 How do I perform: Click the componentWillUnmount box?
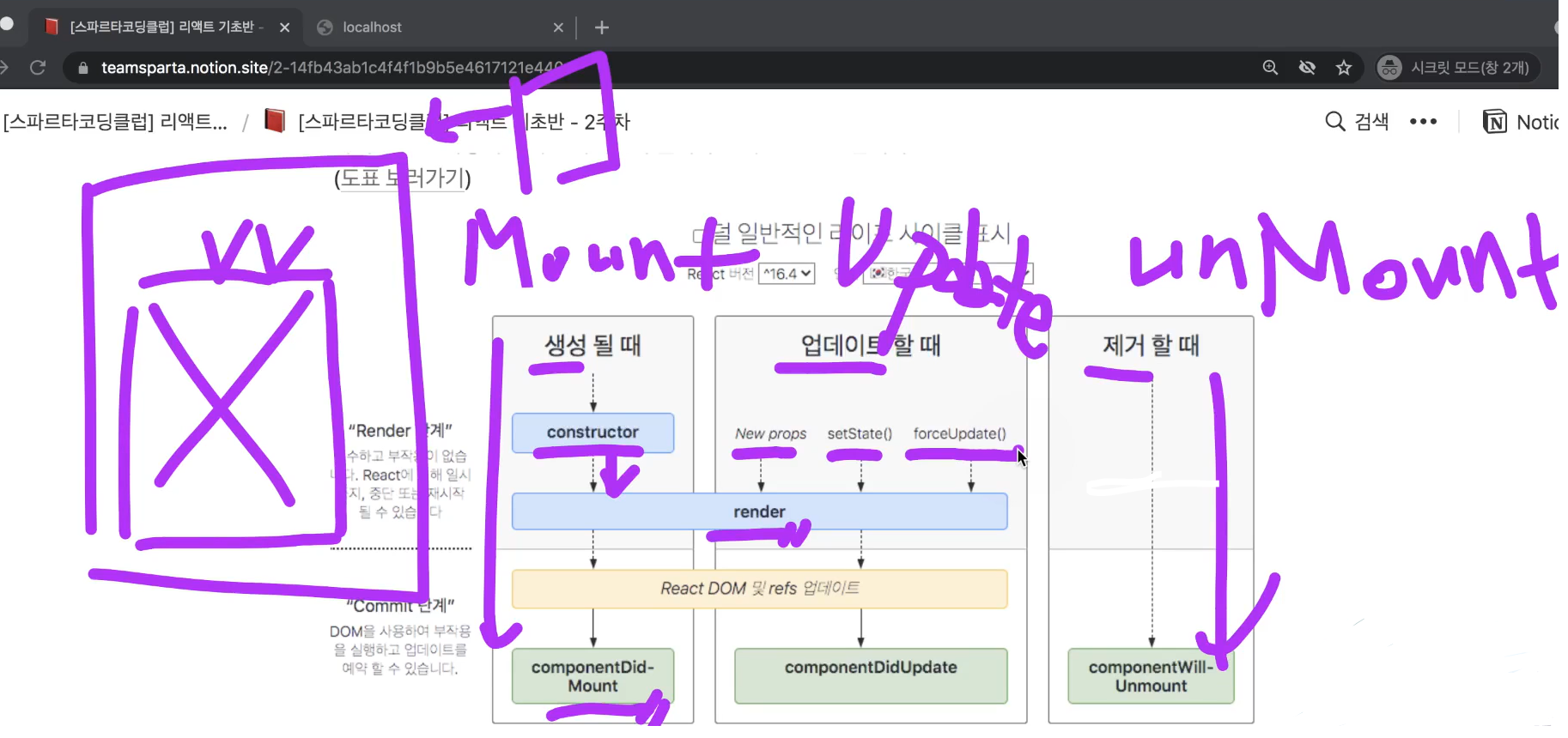pos(1151,676)
